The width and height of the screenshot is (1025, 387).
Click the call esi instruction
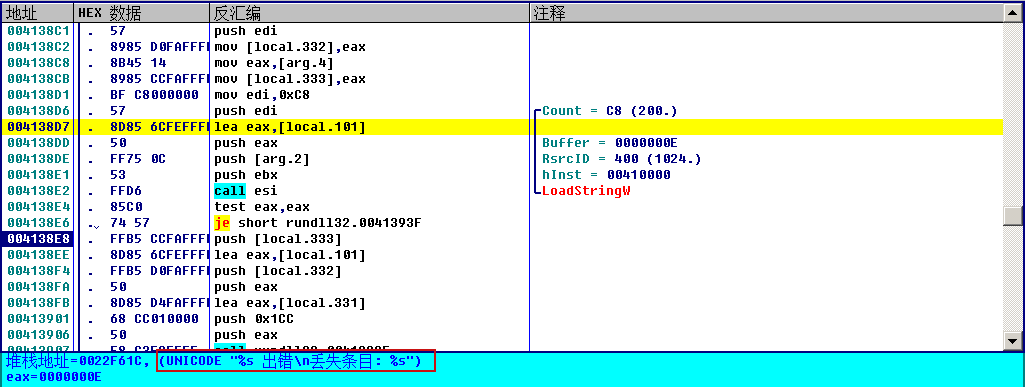click(x=246, y=191)
